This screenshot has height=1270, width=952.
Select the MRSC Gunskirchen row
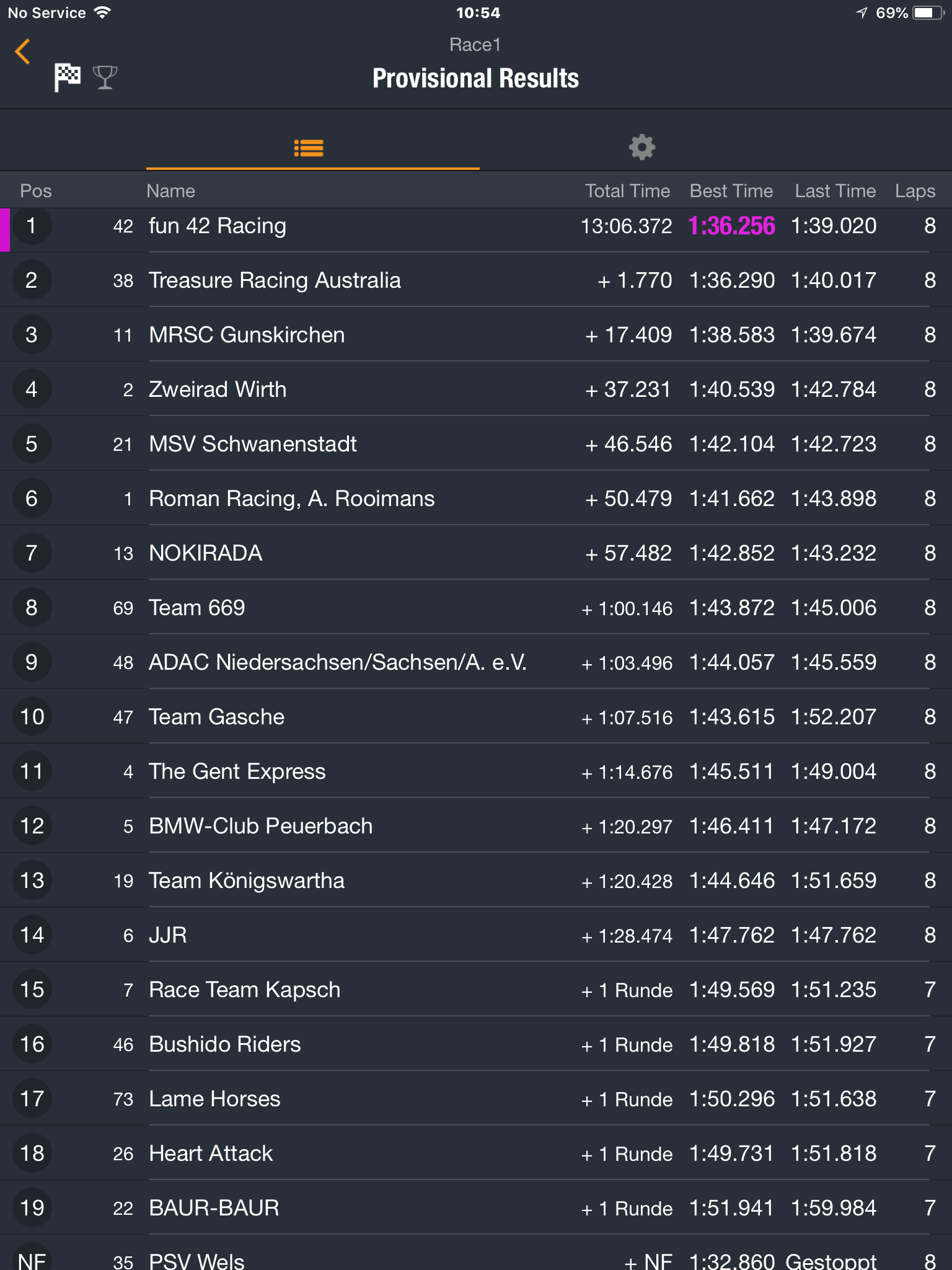point(476,335)
